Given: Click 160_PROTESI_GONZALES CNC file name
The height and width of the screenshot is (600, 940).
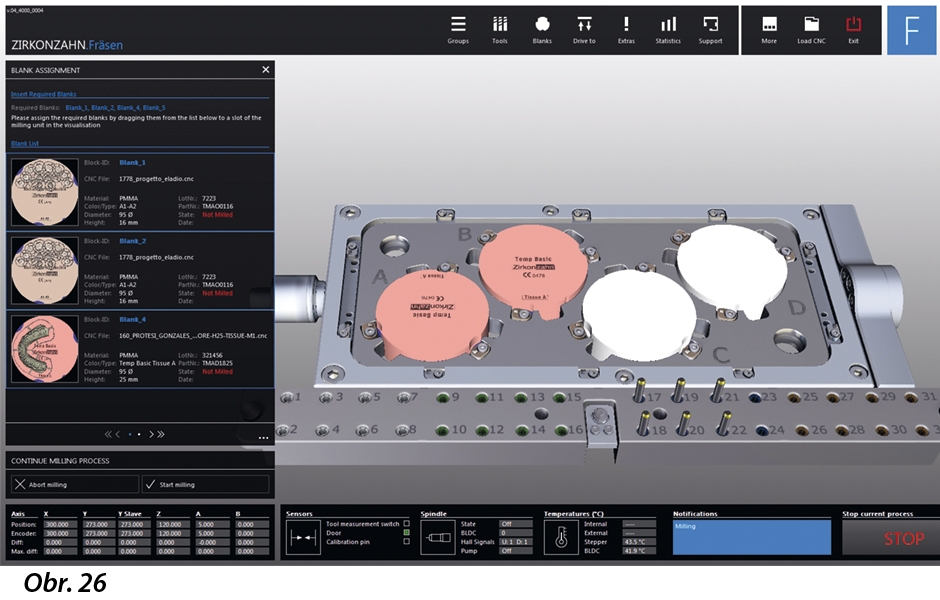Looking at the screenshot, I should click(193, 336).
